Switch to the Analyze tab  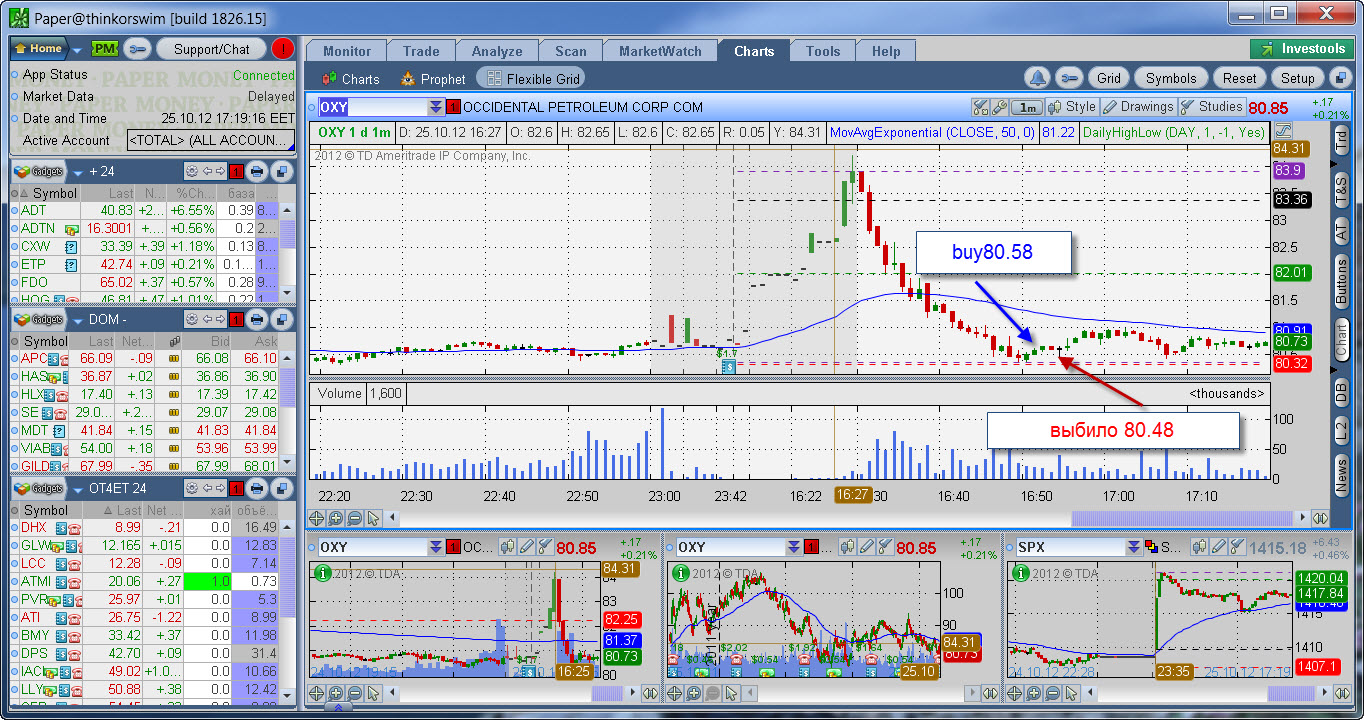pyautogui.click(x=497, y=51)
